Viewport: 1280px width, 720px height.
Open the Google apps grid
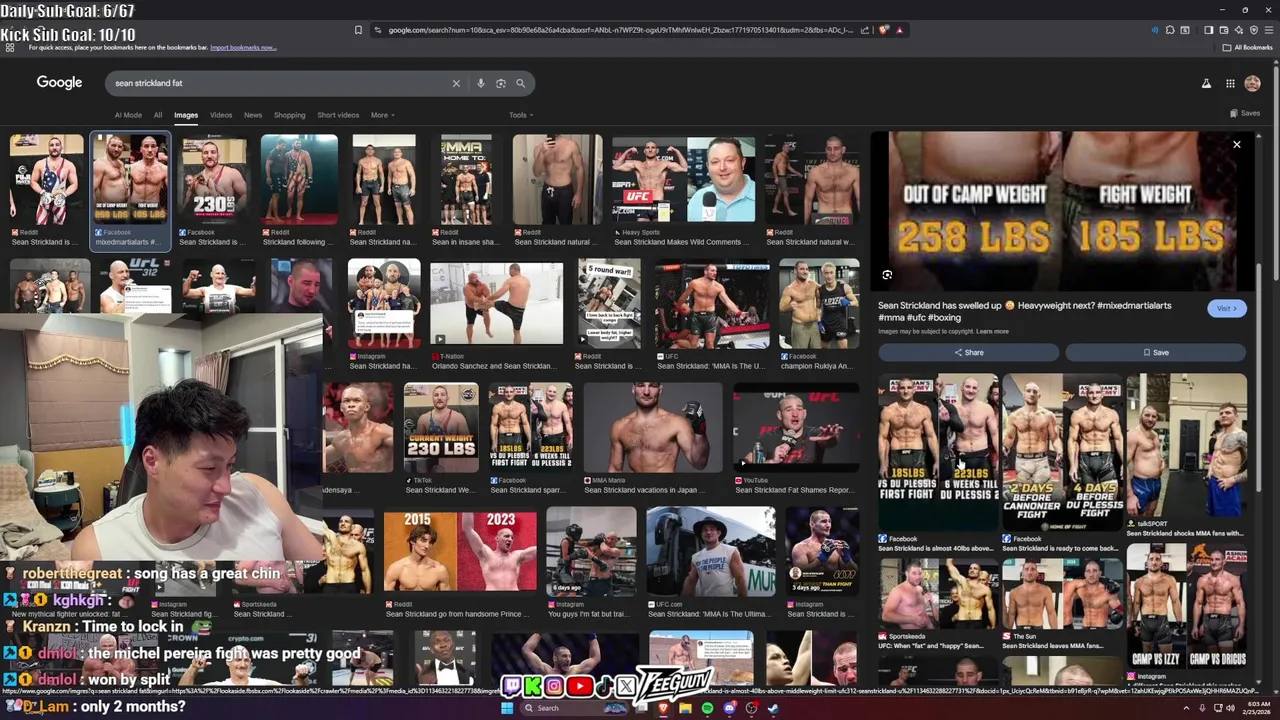pos(1230,83)
